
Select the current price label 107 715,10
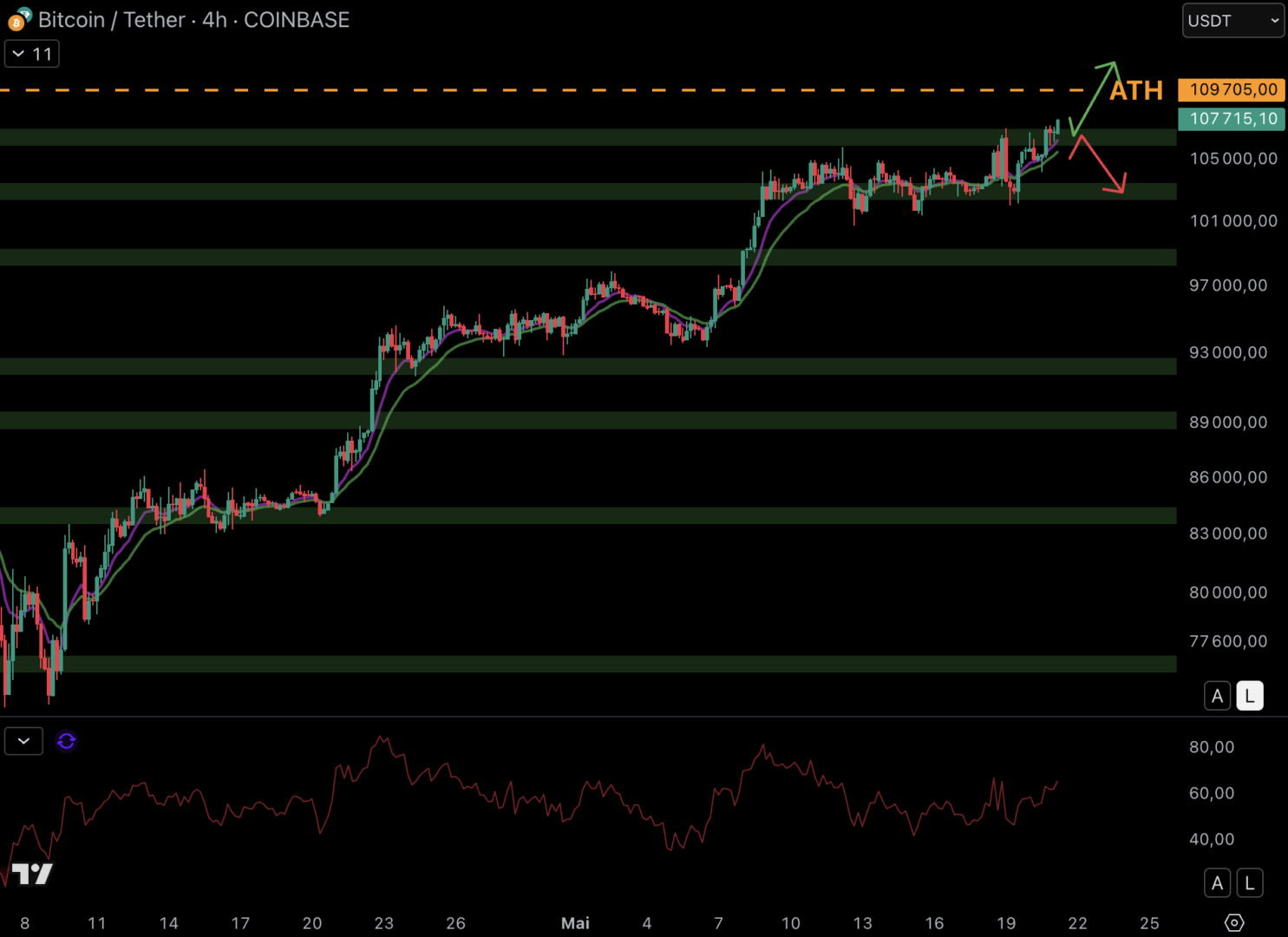(1232, 119)
